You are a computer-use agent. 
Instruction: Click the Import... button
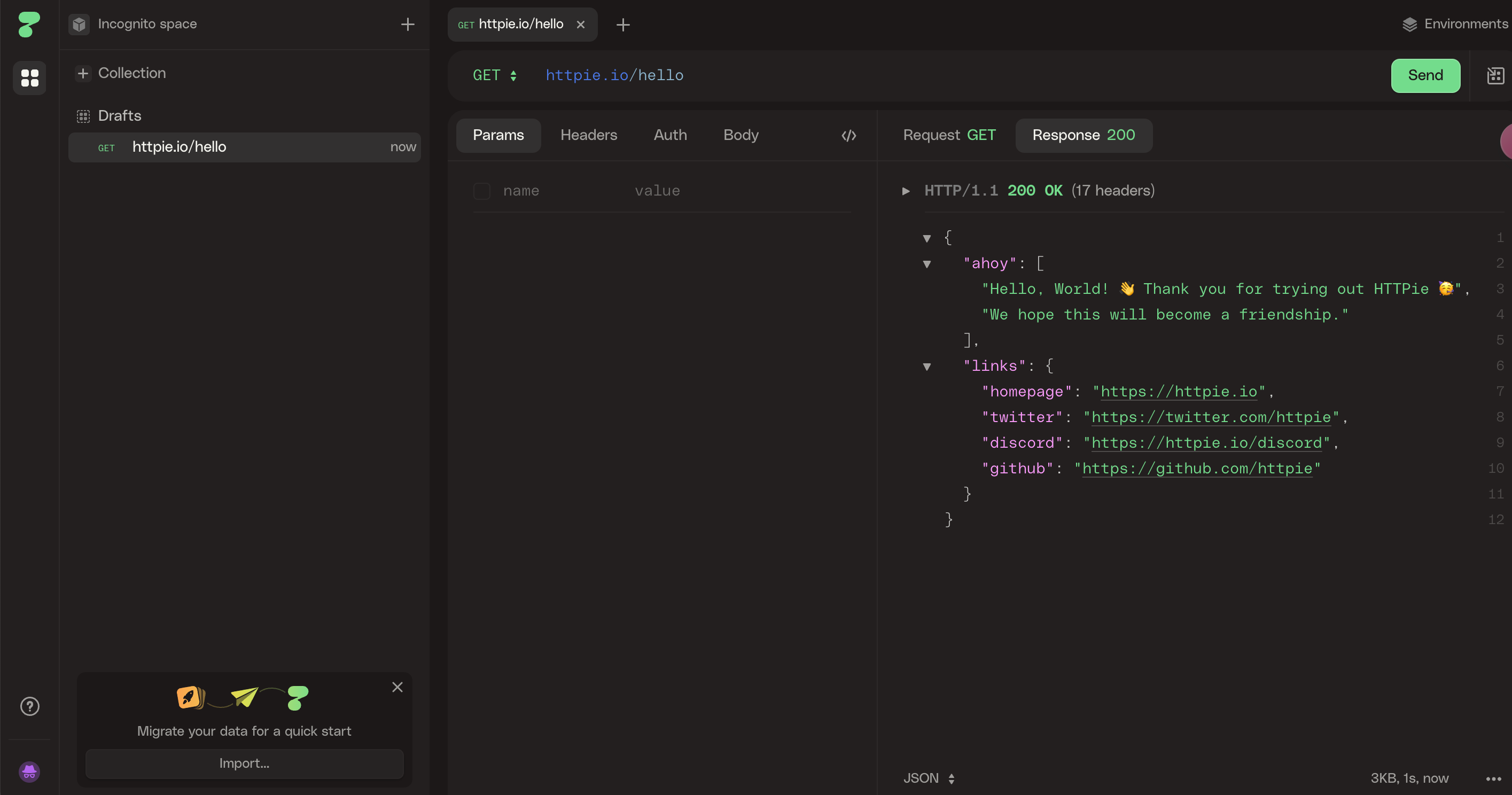pos(244,763)
